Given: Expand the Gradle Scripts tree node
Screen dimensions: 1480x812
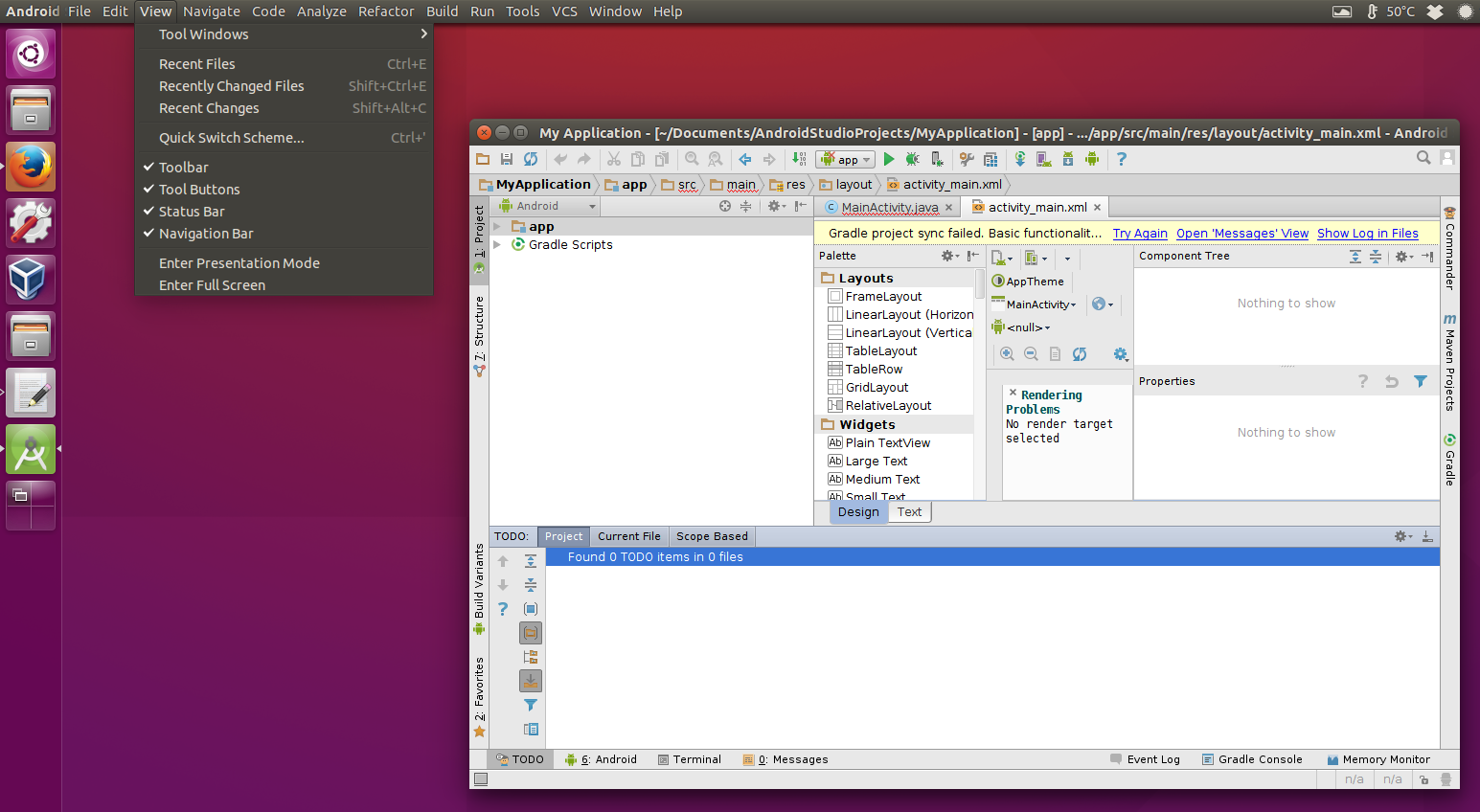Looking at the screenshot, I should coord(497,244).
